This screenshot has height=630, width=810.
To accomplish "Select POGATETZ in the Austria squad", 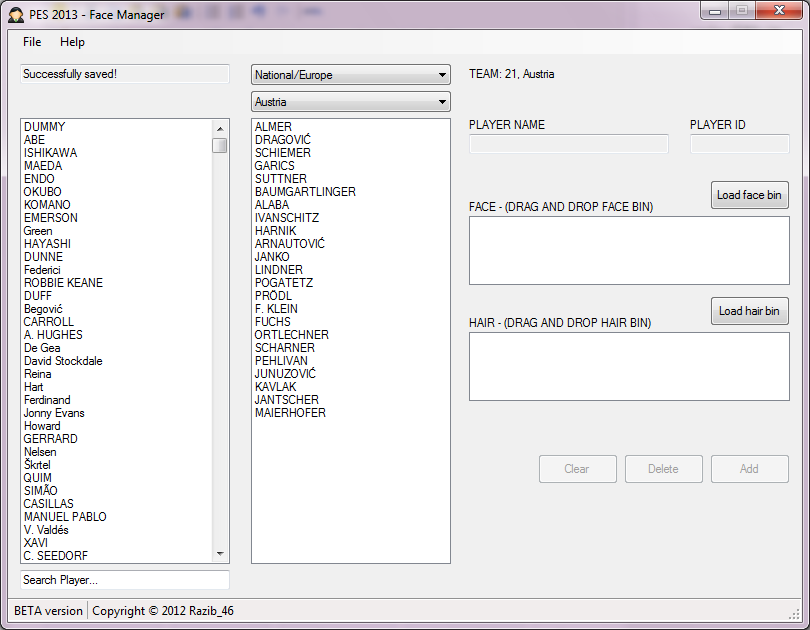I will 351,283.
